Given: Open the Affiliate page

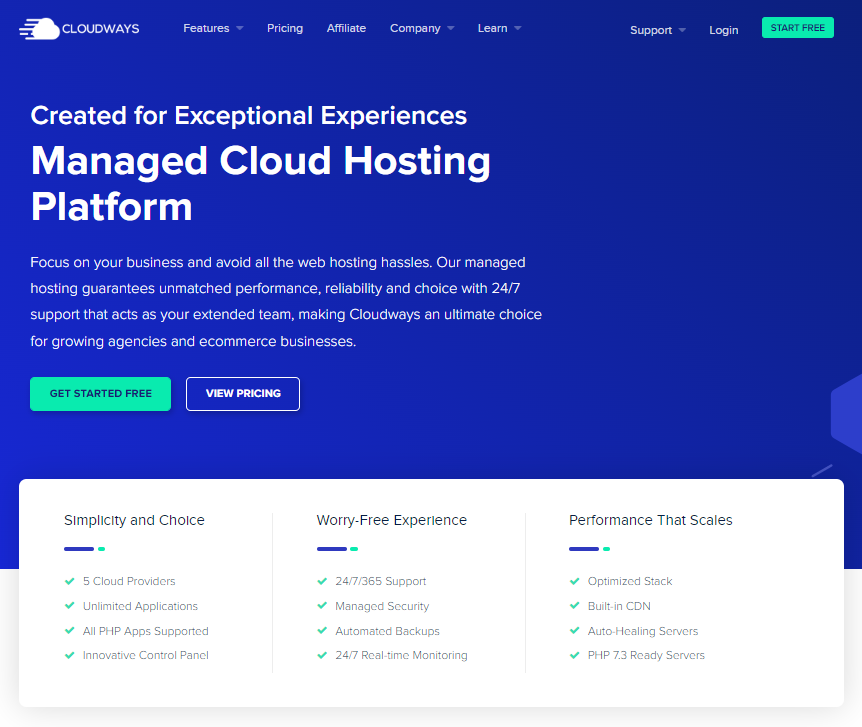Looking at the screenshot, I should point(346,28).
